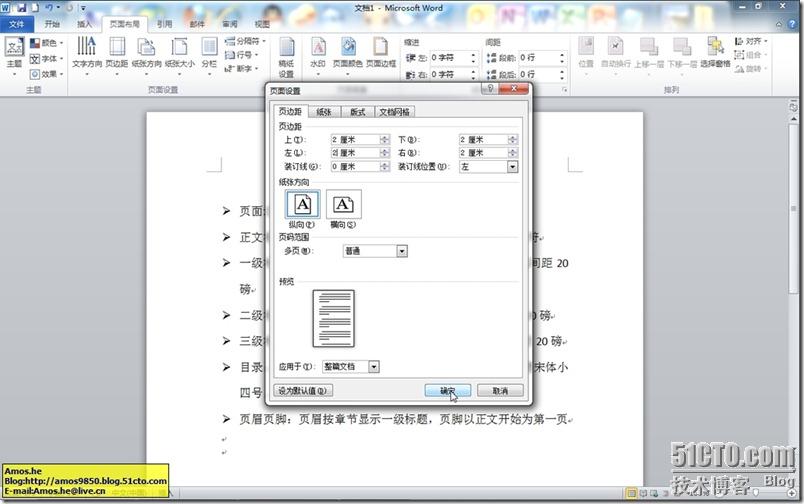This screenshot has height=504, width=804.
Task: Open 纸张大小 (Paper Size) in the ribbon
Action: [180, 53]
